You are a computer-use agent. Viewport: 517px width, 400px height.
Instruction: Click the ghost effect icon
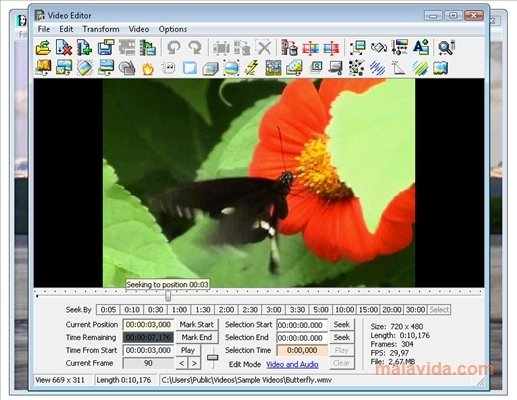pyautogui.click(x=169, y=68)
